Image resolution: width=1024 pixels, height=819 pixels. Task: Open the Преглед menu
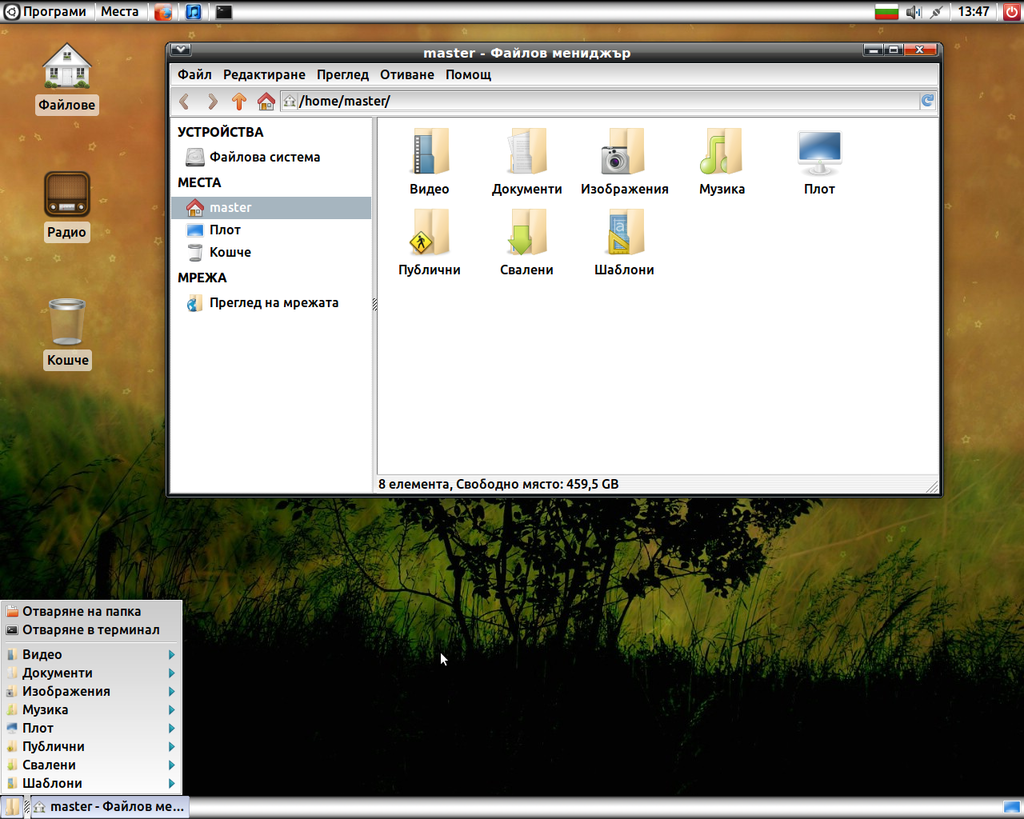(x=343, y=74)
